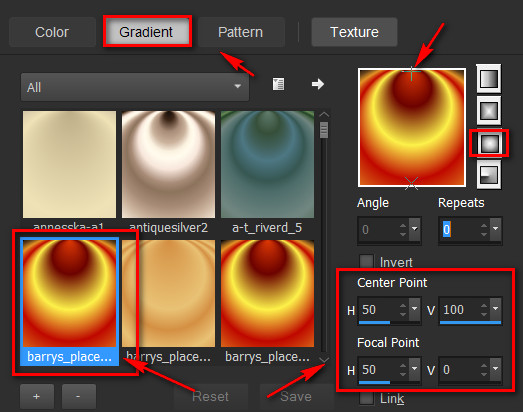Screen dimensions: 523x412
Task: Click the white right arrow icon
Action: coord(318,84)
